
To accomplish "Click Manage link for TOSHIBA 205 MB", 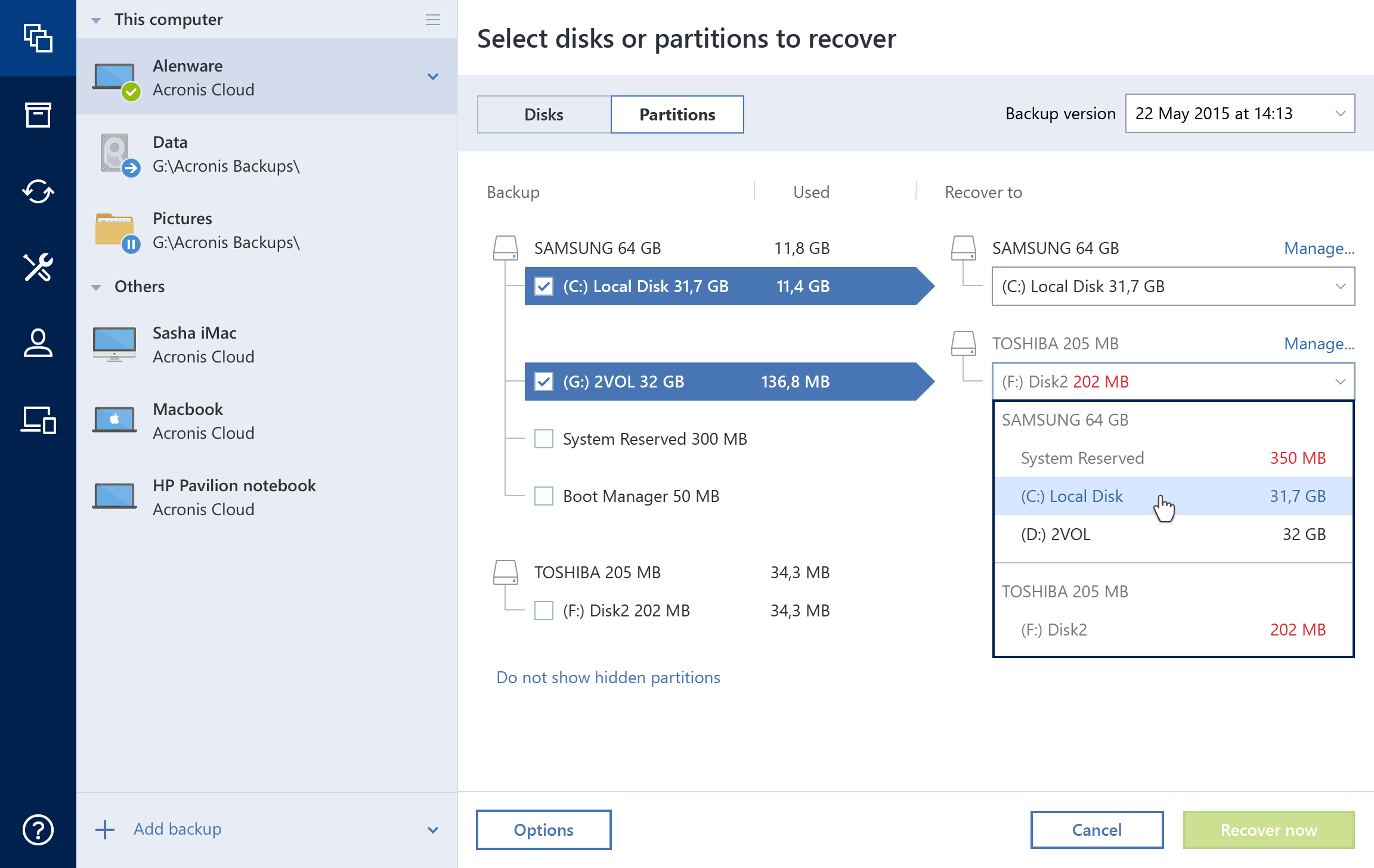I will (1319, 343).
